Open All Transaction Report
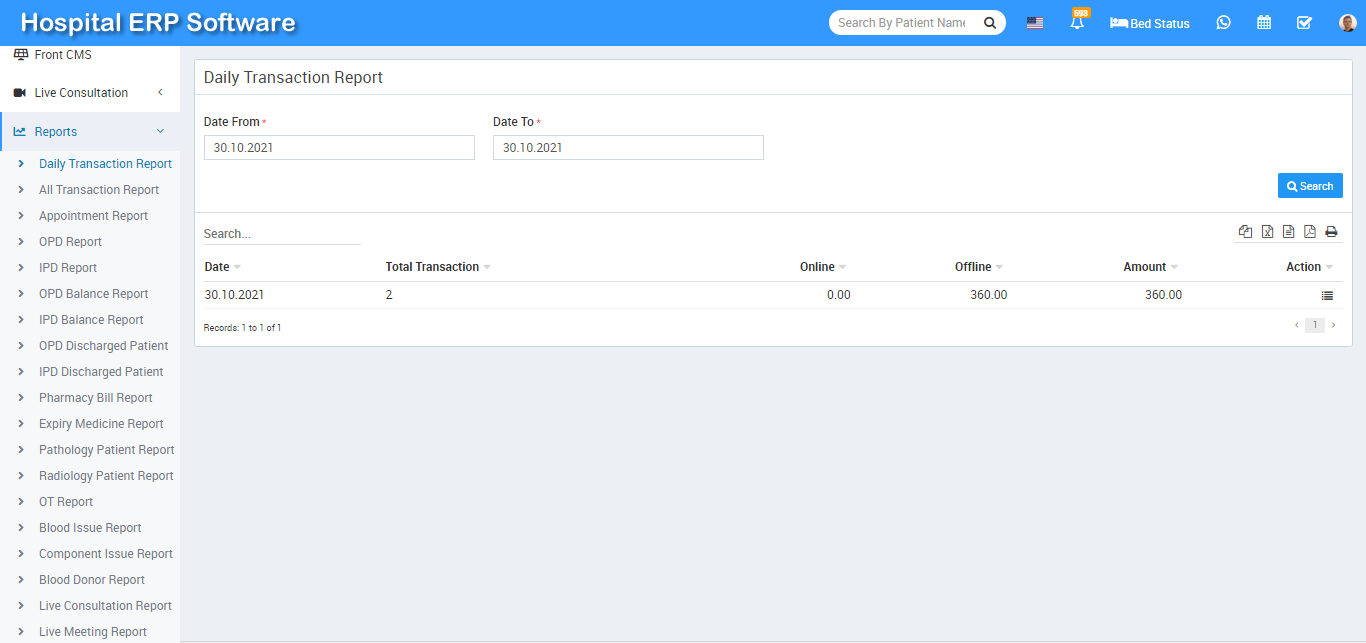 pos(98,190)
